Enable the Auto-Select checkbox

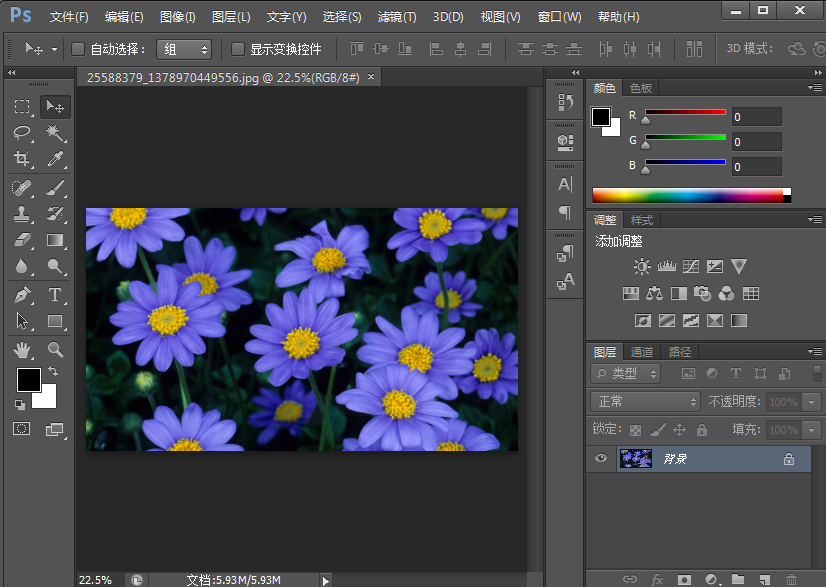(x=78, y=50)
